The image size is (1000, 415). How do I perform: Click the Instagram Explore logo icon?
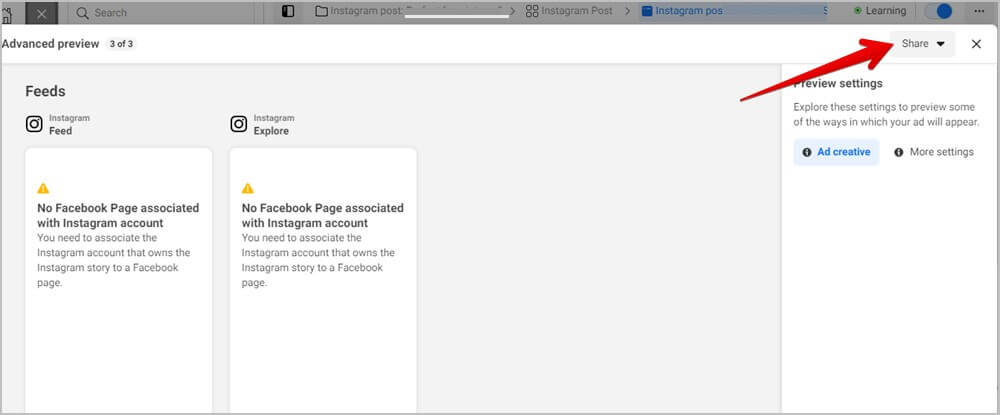click(239, 124)
